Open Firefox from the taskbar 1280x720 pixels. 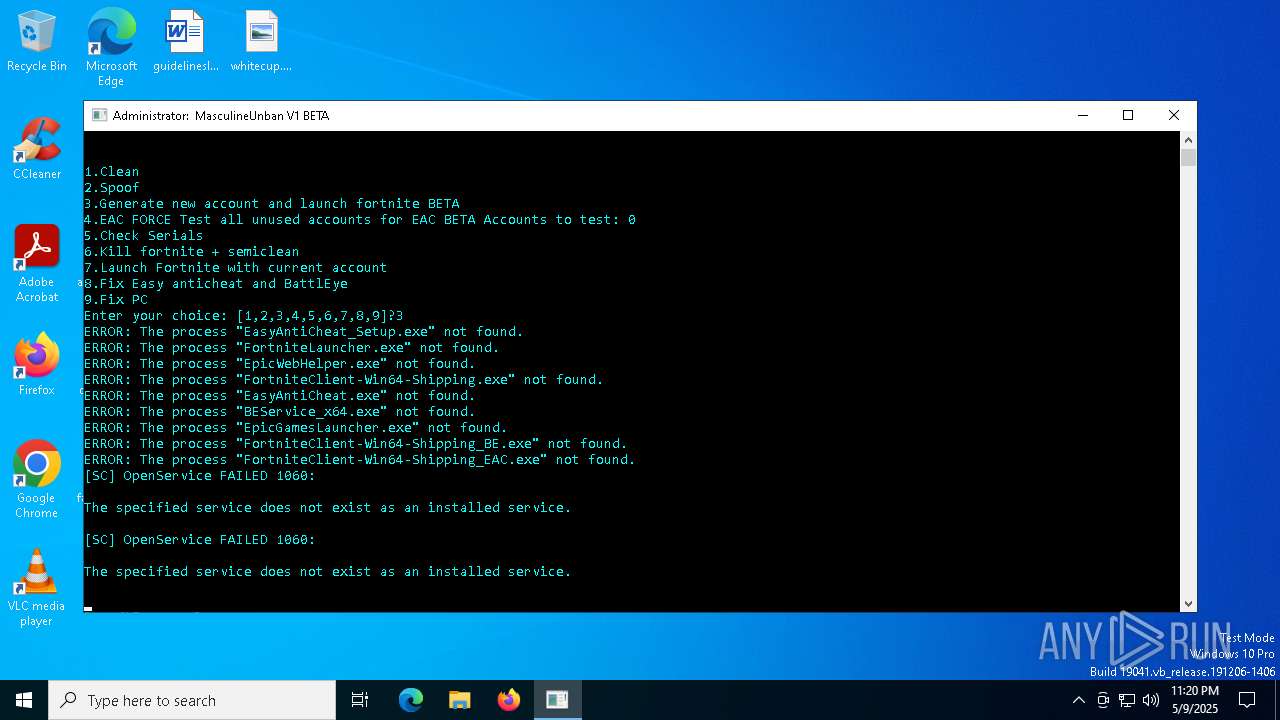coord(509,700)
